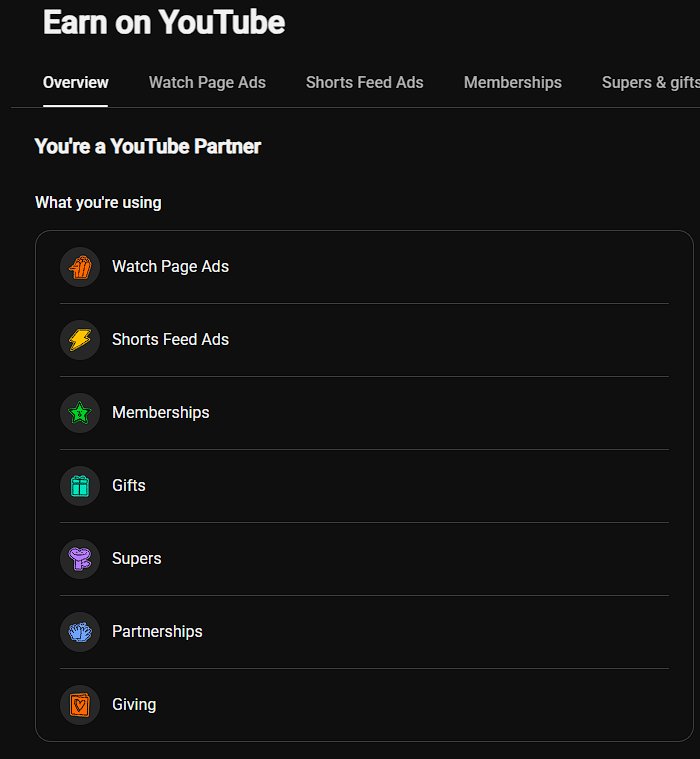Click the Giving orange heart card icon
The width and height of the screenshot is (700, 759).
tap(80, 705)
